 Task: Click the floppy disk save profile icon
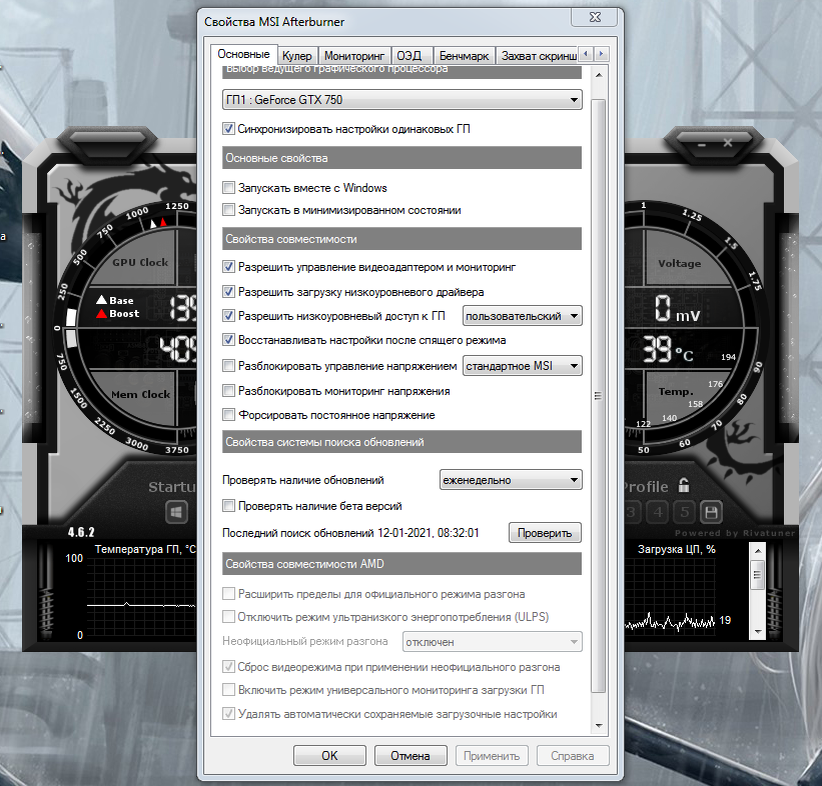tap(712, 512)
